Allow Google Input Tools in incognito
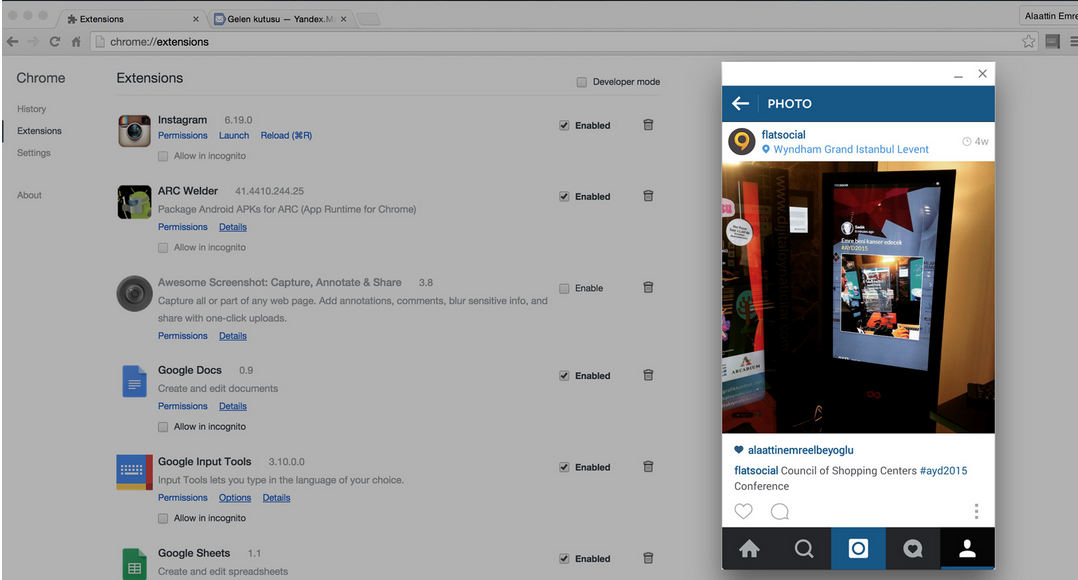 163,518
